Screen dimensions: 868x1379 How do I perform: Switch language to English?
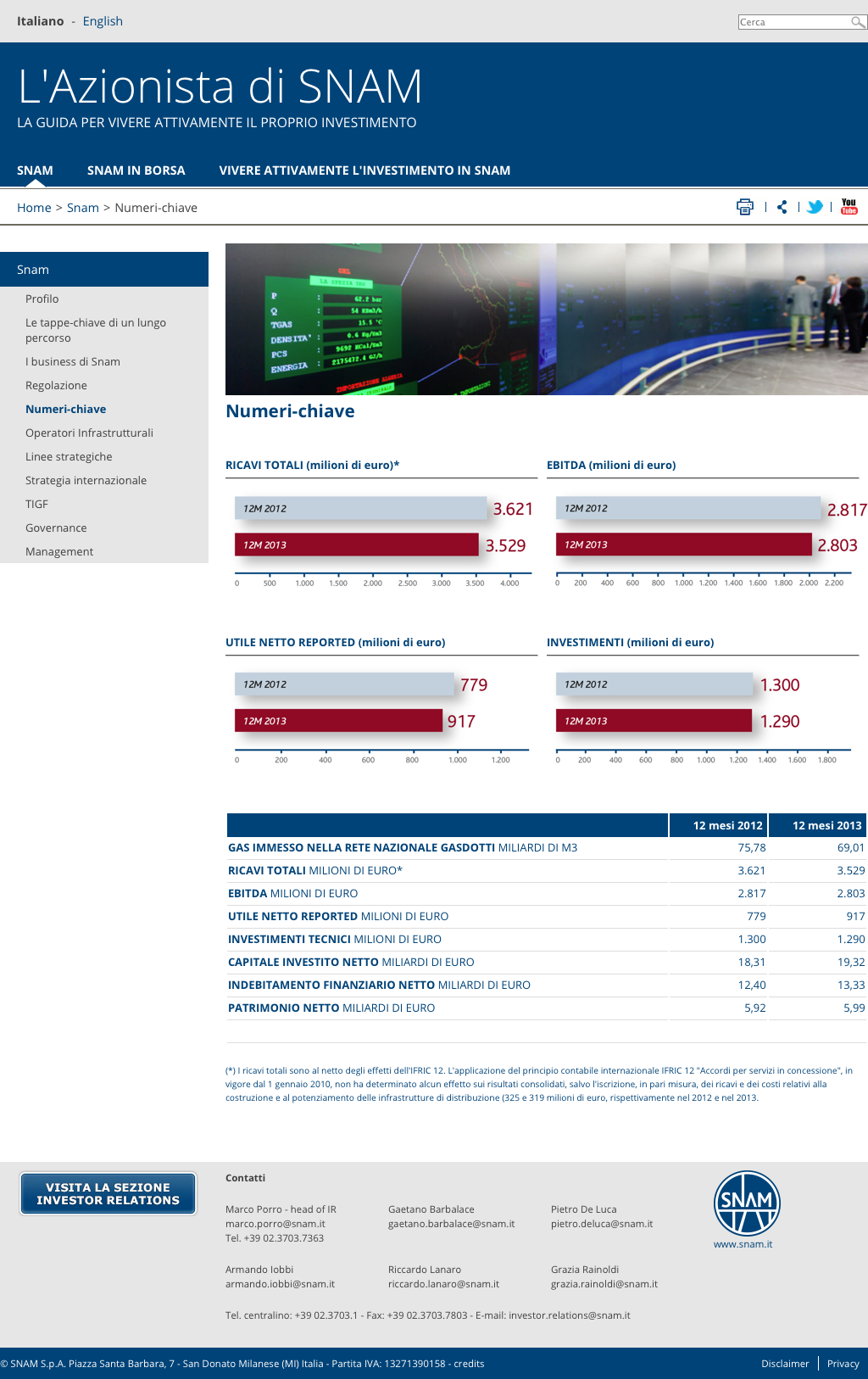tap(103, 21)
